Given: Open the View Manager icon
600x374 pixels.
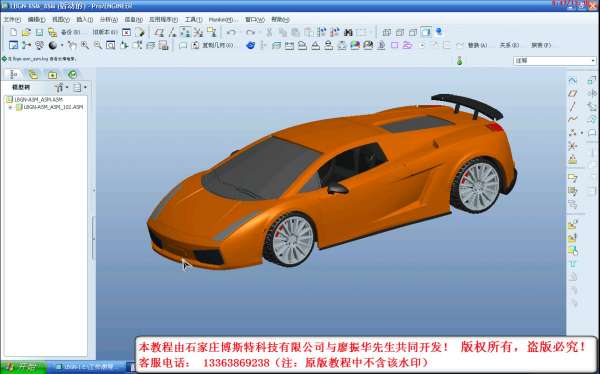Looking at the screenshot, I should click(164, 45).
